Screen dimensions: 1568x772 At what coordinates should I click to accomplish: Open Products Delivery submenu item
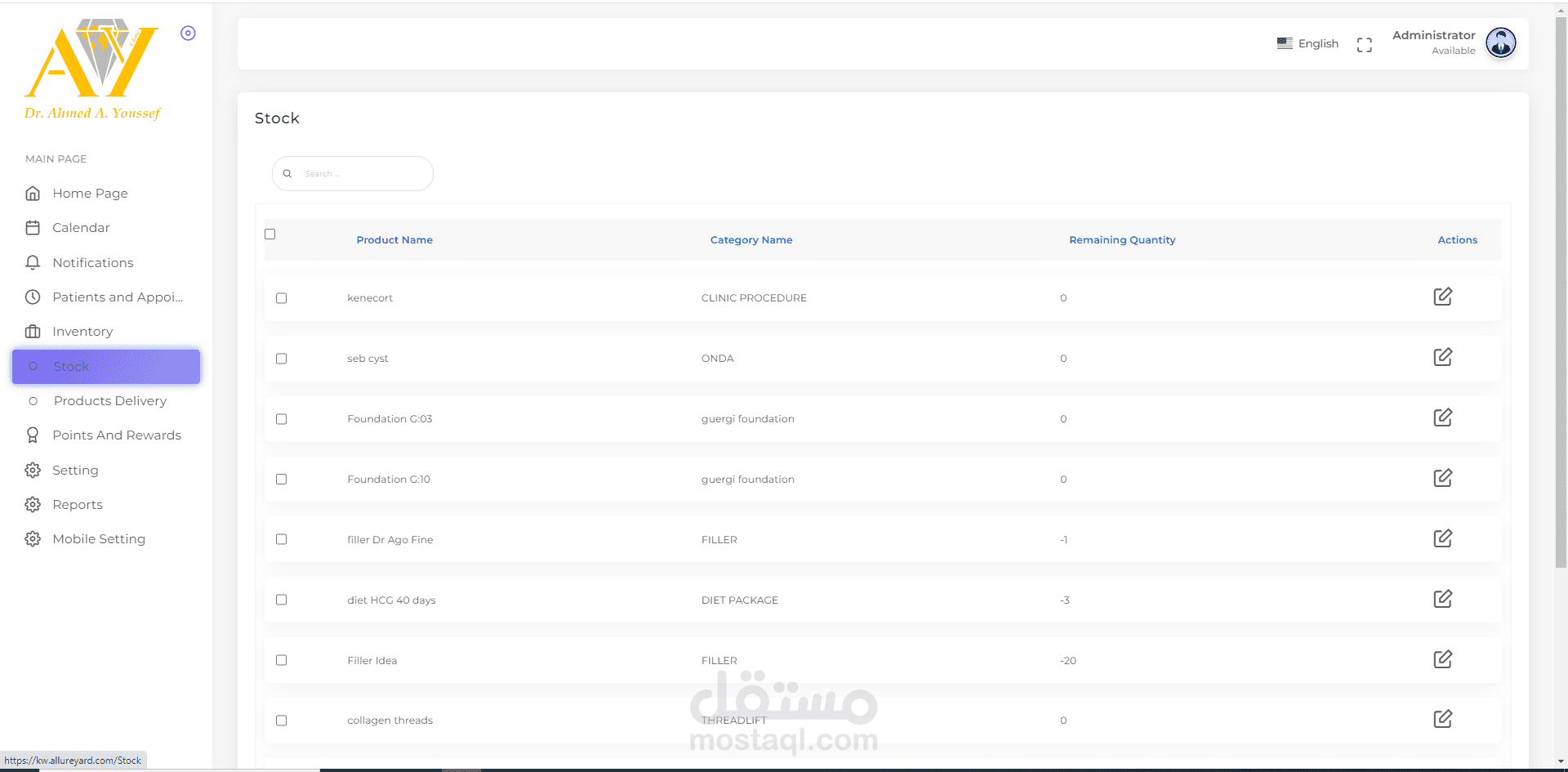coord(106,401)
